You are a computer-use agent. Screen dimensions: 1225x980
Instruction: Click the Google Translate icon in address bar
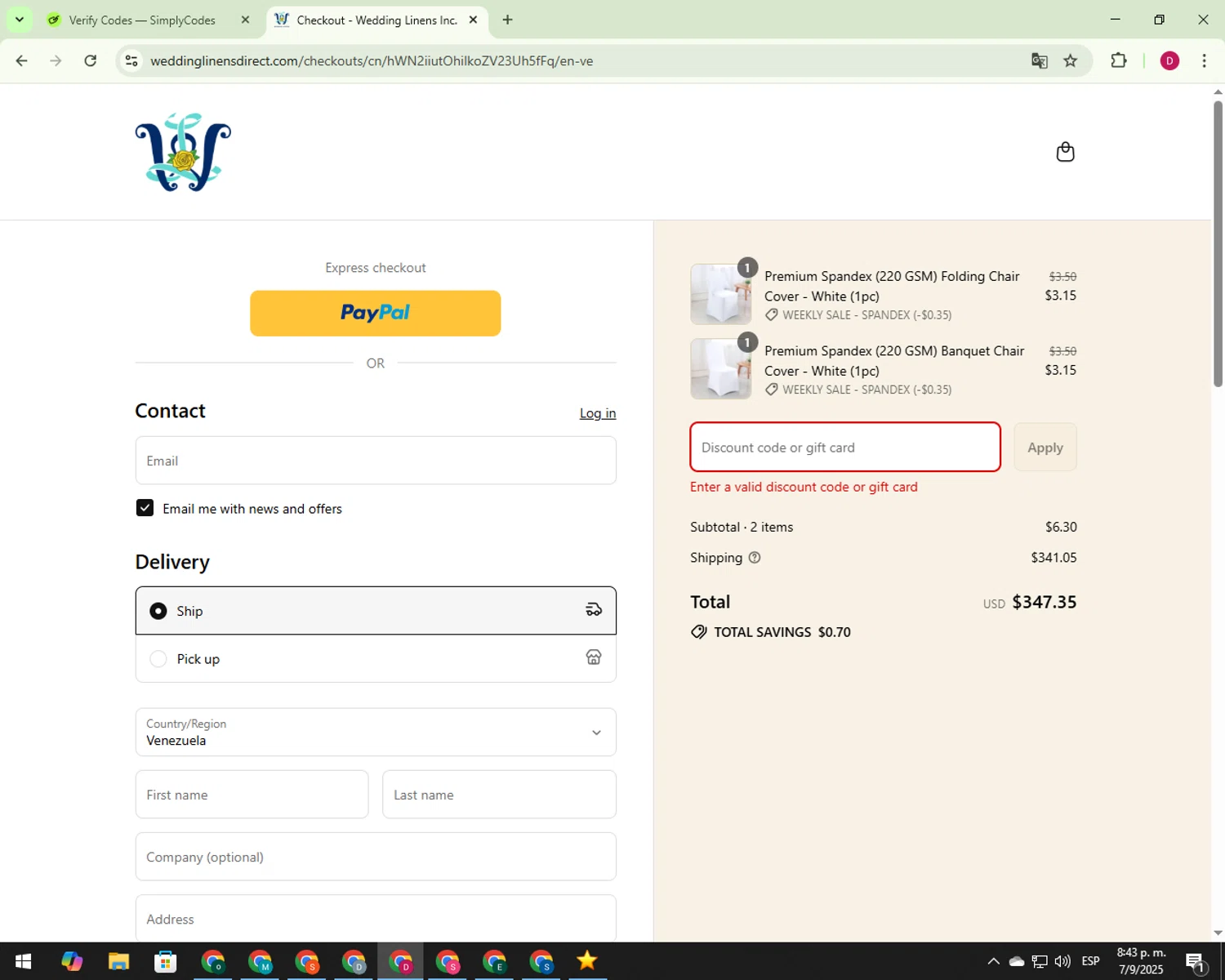1039,61
